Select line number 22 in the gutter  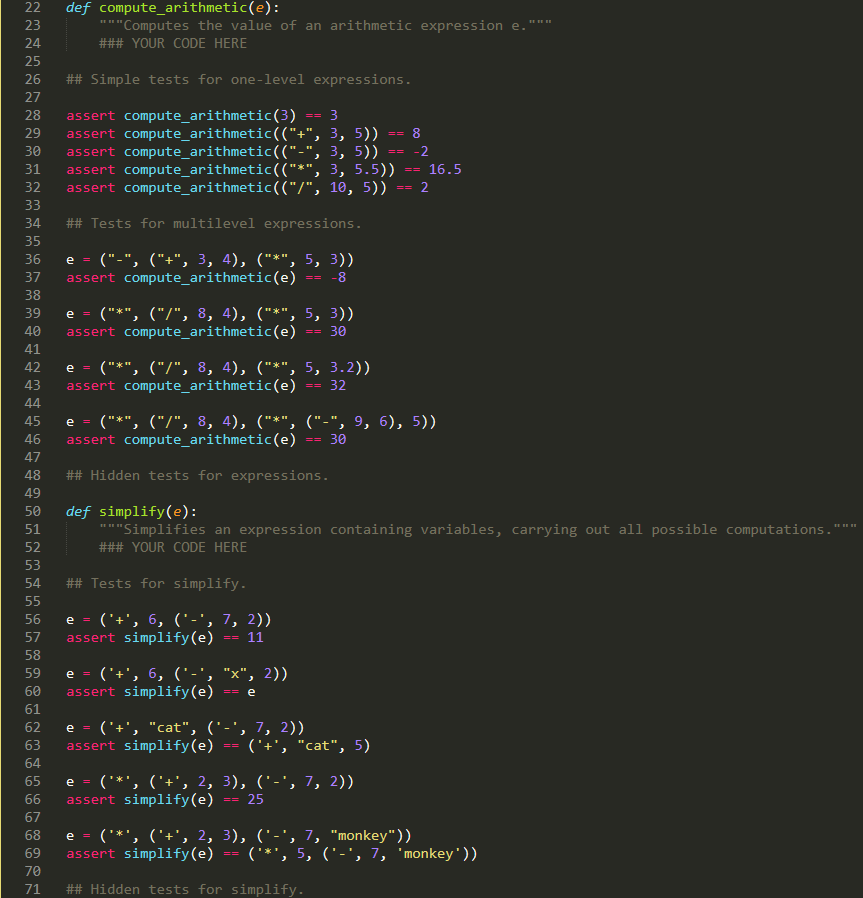coord(31,7)
